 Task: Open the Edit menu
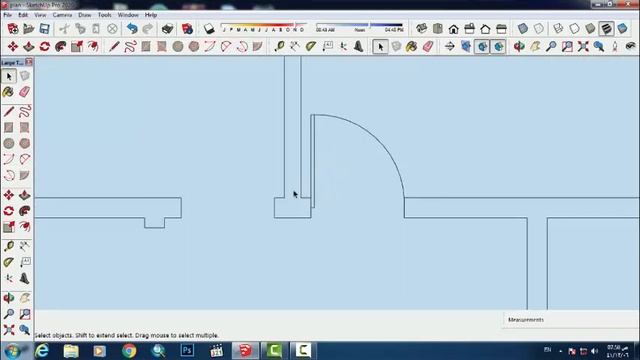[23, 15]
